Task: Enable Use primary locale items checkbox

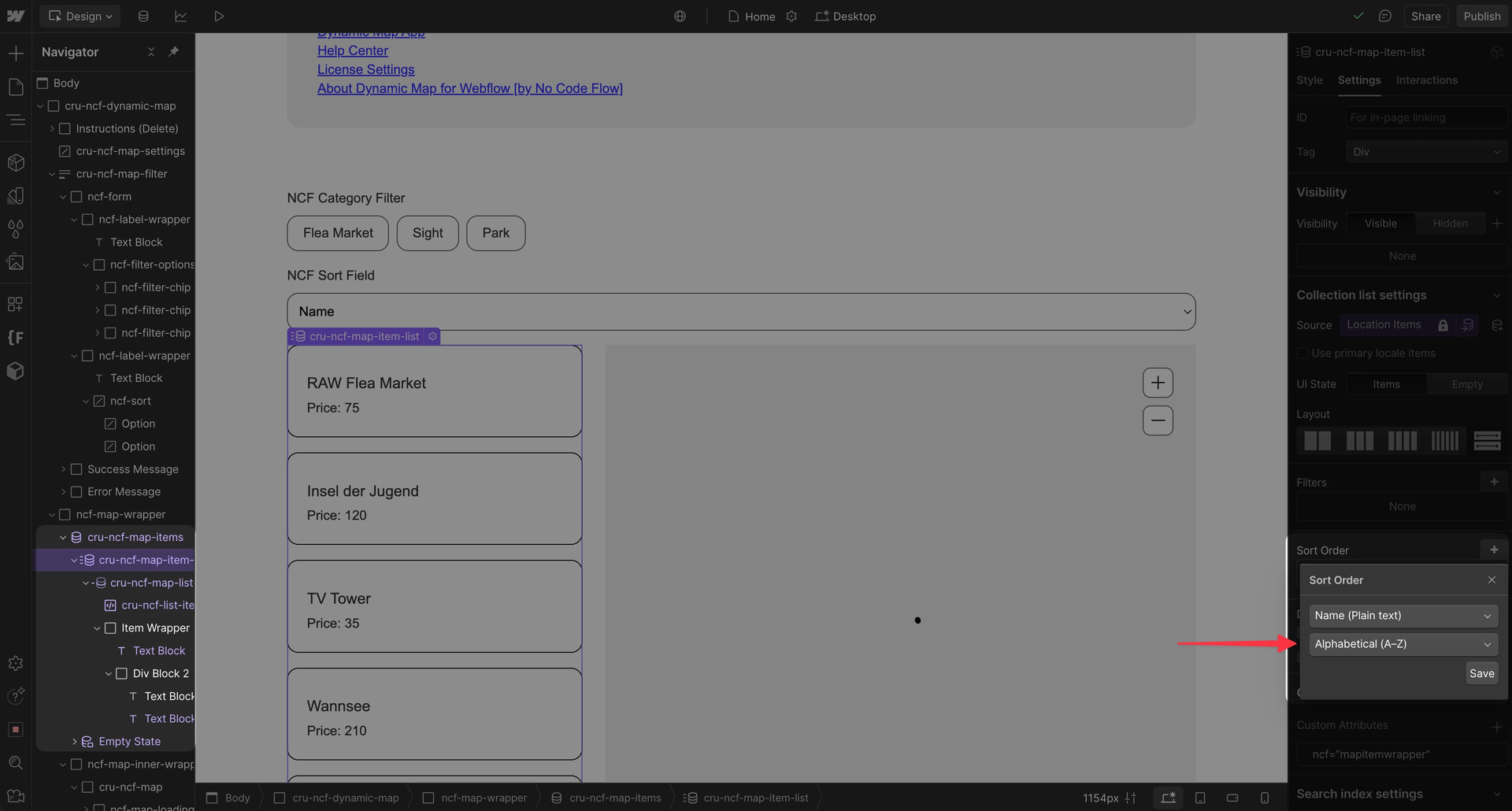Action: coord(1303,354)
